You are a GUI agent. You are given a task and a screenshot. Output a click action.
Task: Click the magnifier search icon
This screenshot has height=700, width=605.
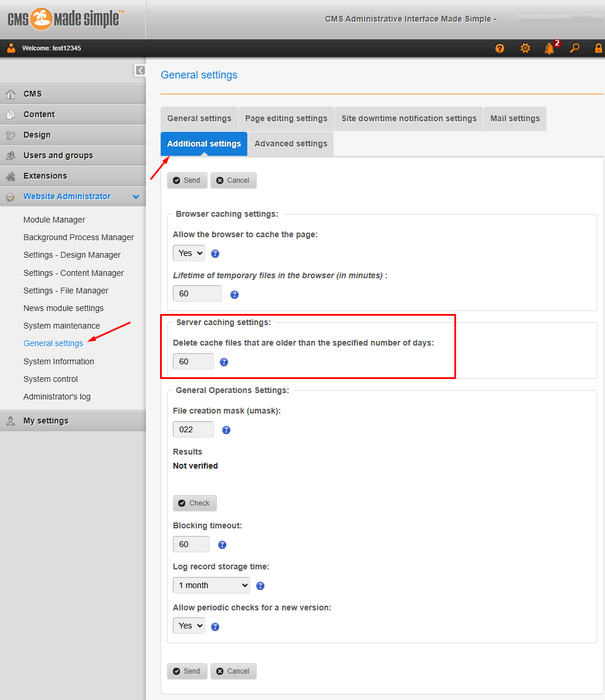point(573,48)
